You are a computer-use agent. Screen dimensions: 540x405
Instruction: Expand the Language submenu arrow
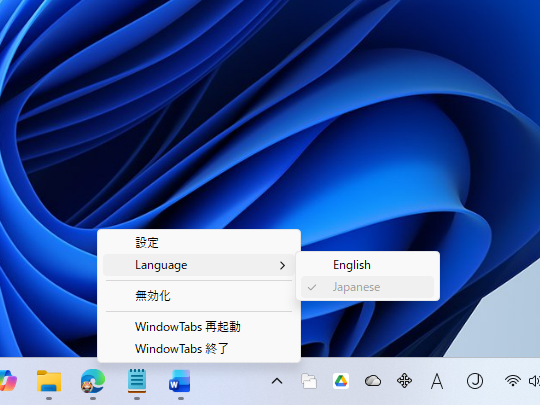(x=282, y=266)
